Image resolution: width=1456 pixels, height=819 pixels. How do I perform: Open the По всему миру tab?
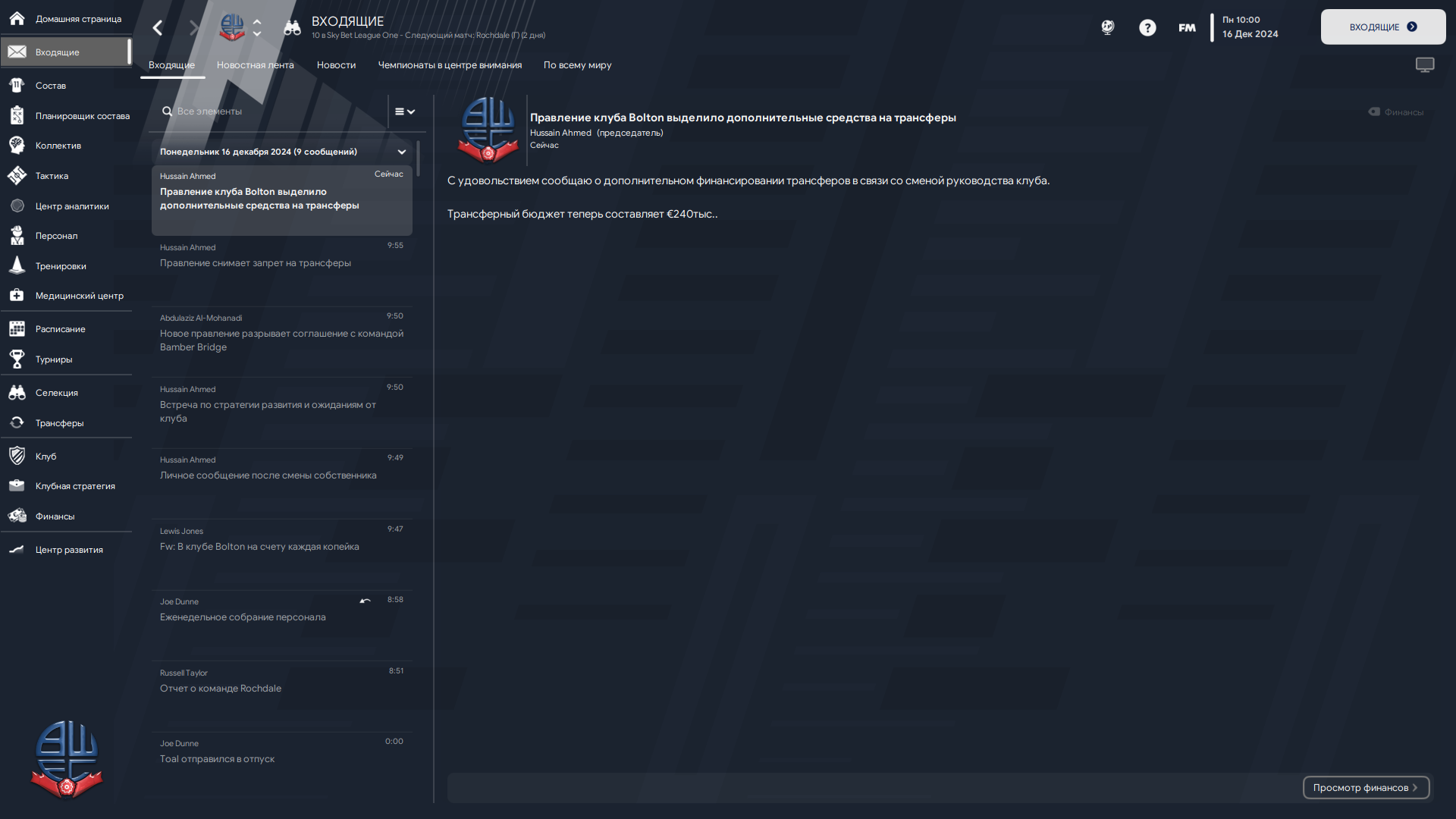(577, 65)
